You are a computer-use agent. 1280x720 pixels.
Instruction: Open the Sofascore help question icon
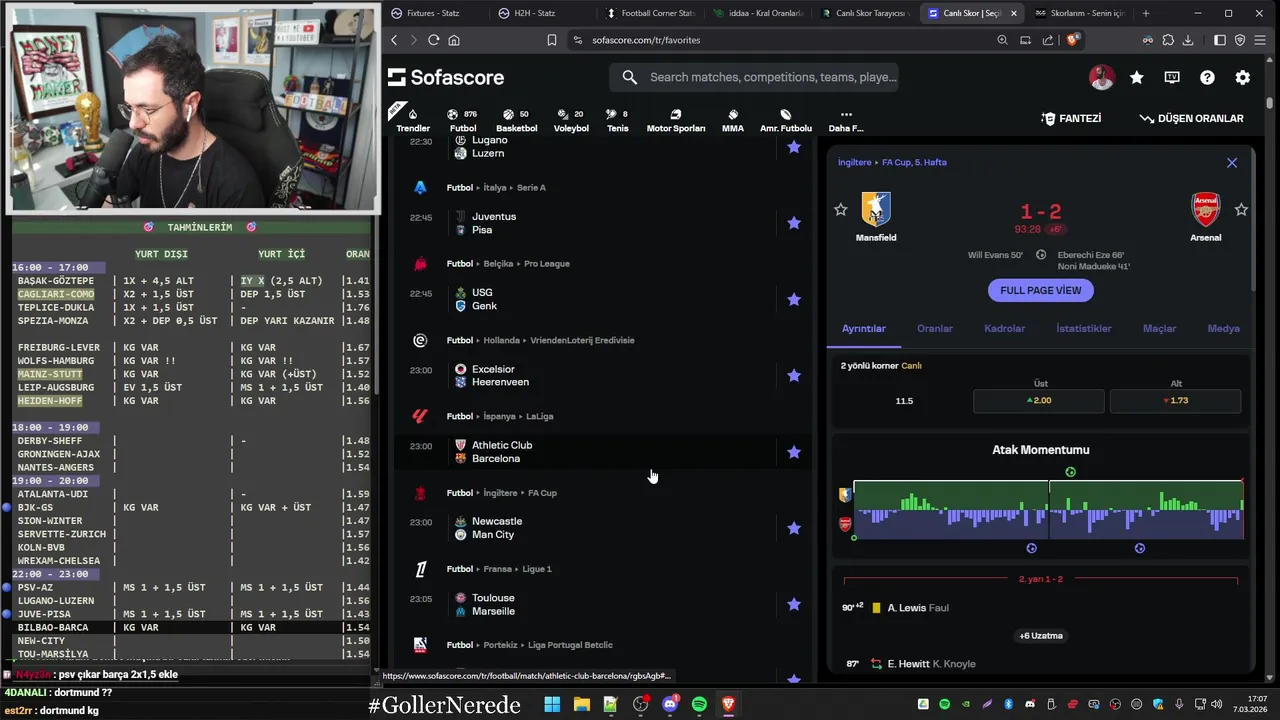[1207, 77]
